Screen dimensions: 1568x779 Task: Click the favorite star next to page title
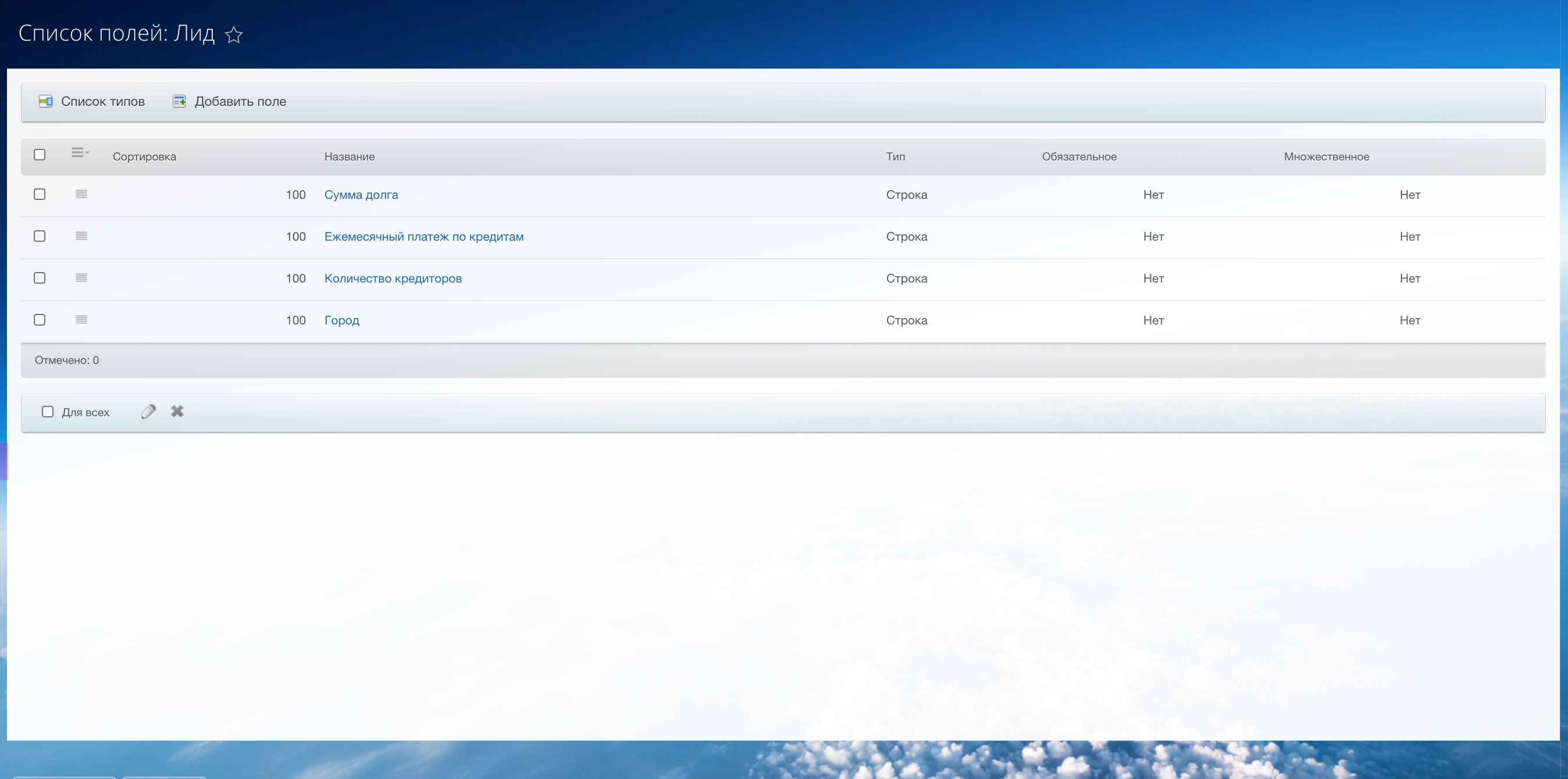click(x=234, y=35)
